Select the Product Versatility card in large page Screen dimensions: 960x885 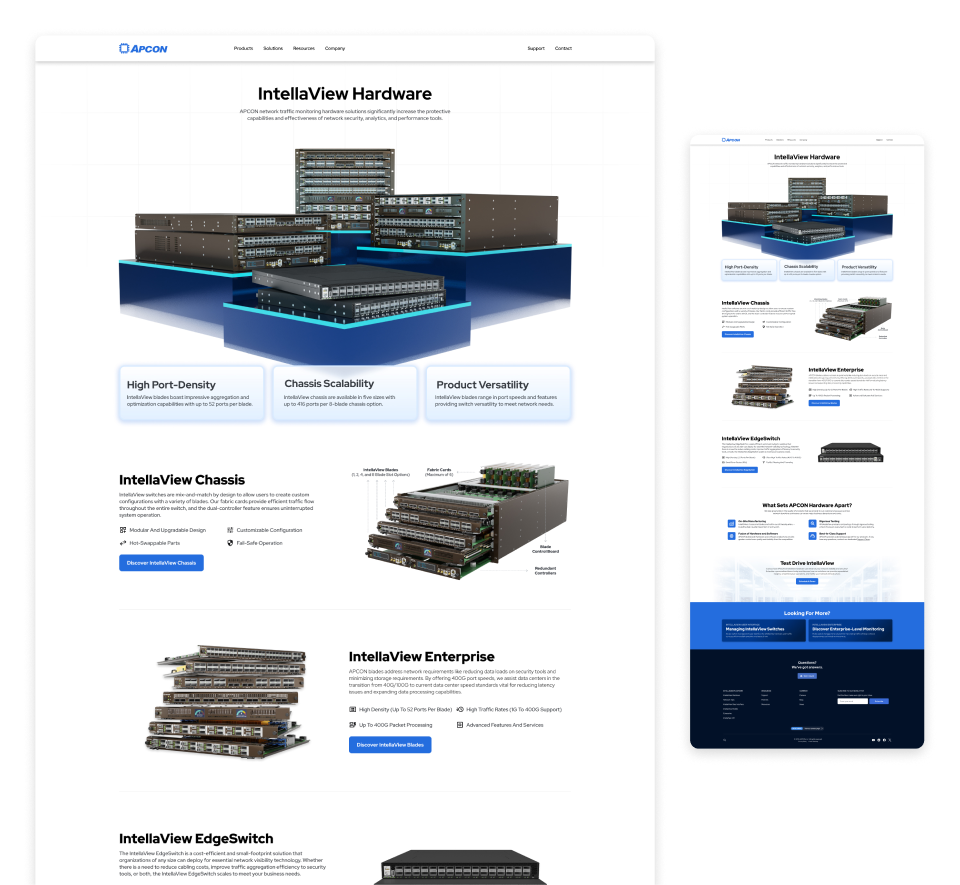pos(498,394)
